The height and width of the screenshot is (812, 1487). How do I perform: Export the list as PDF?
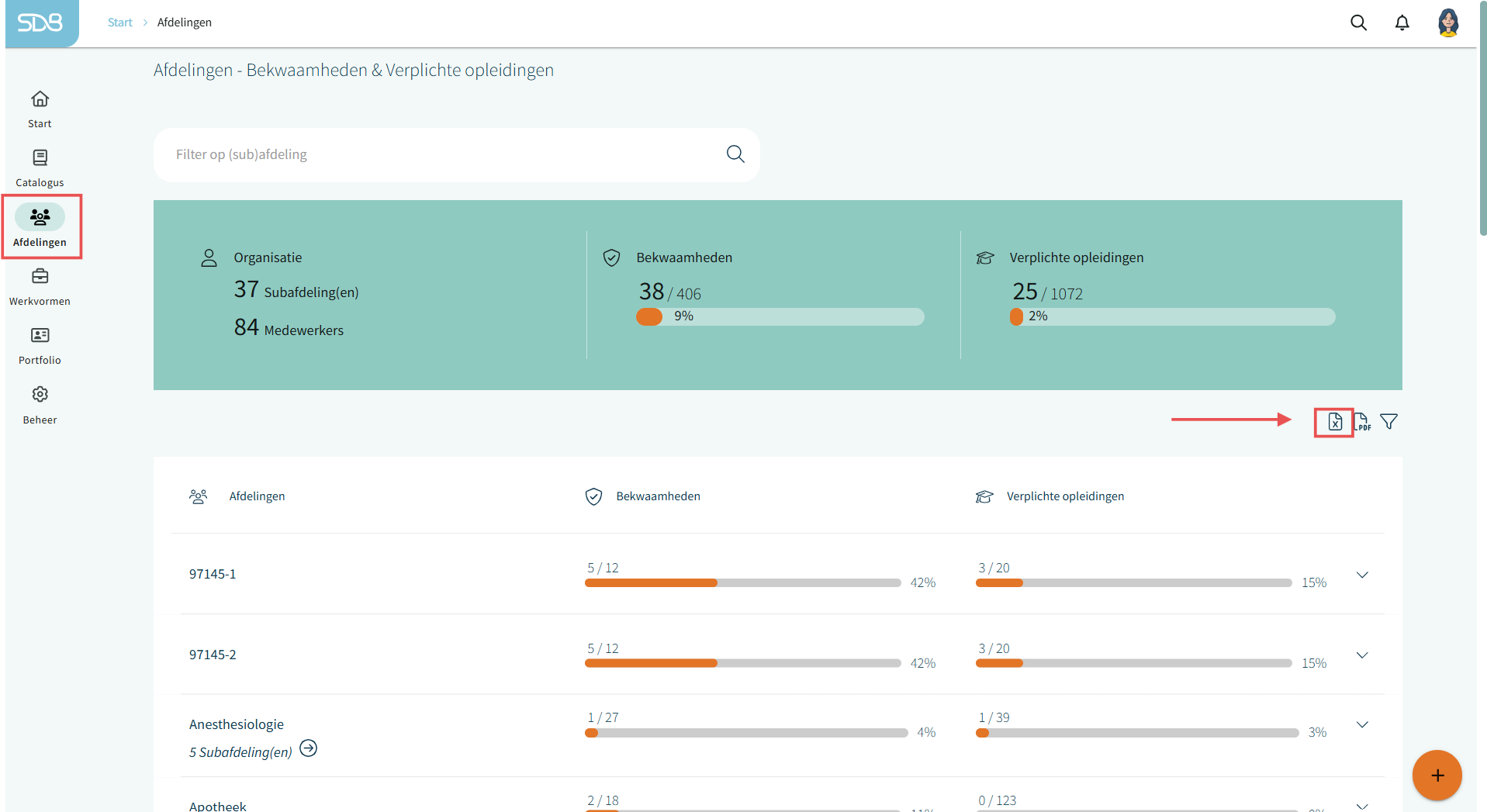tap(1362, 422)
